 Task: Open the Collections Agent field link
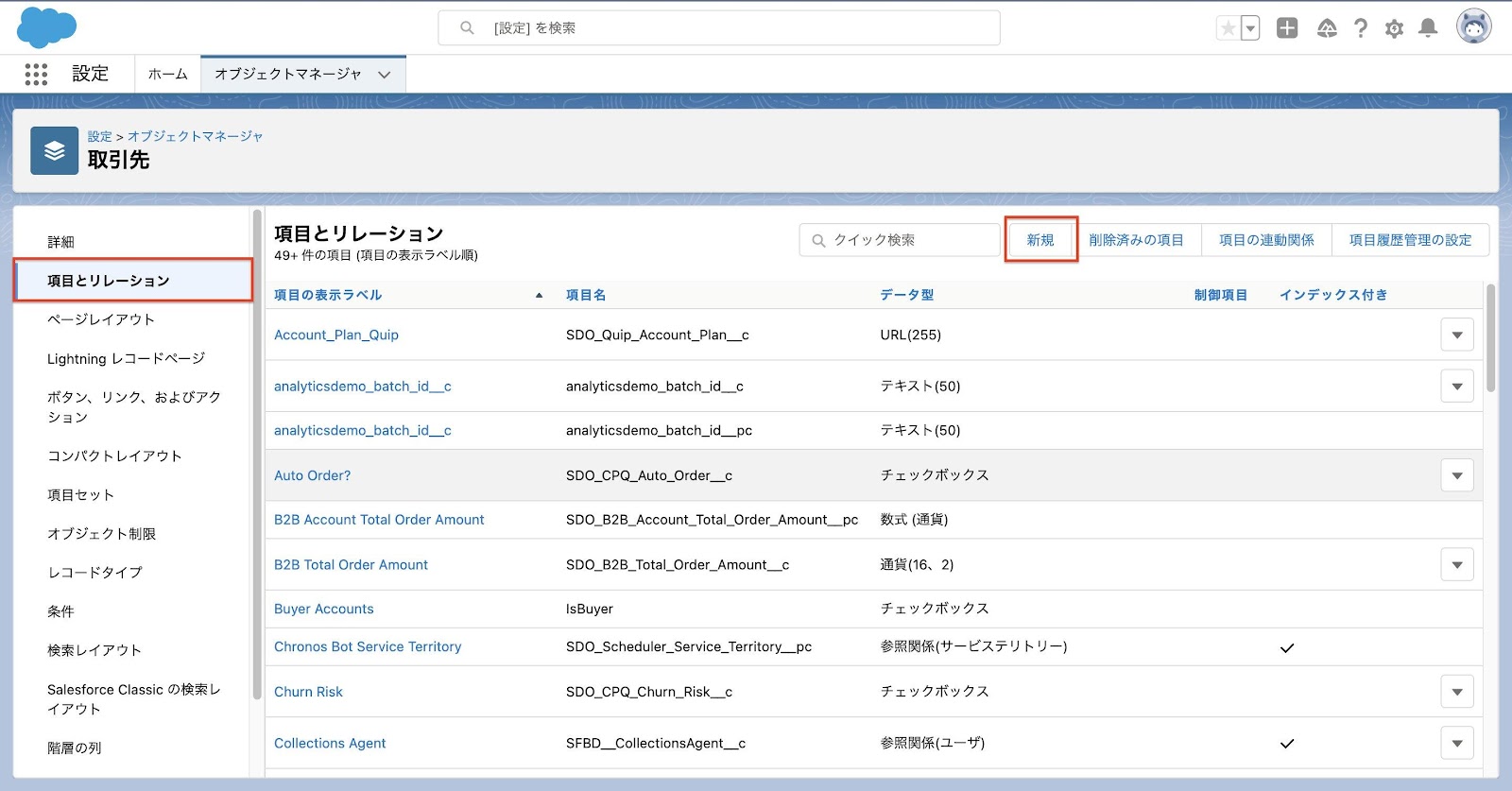[330, 743]
